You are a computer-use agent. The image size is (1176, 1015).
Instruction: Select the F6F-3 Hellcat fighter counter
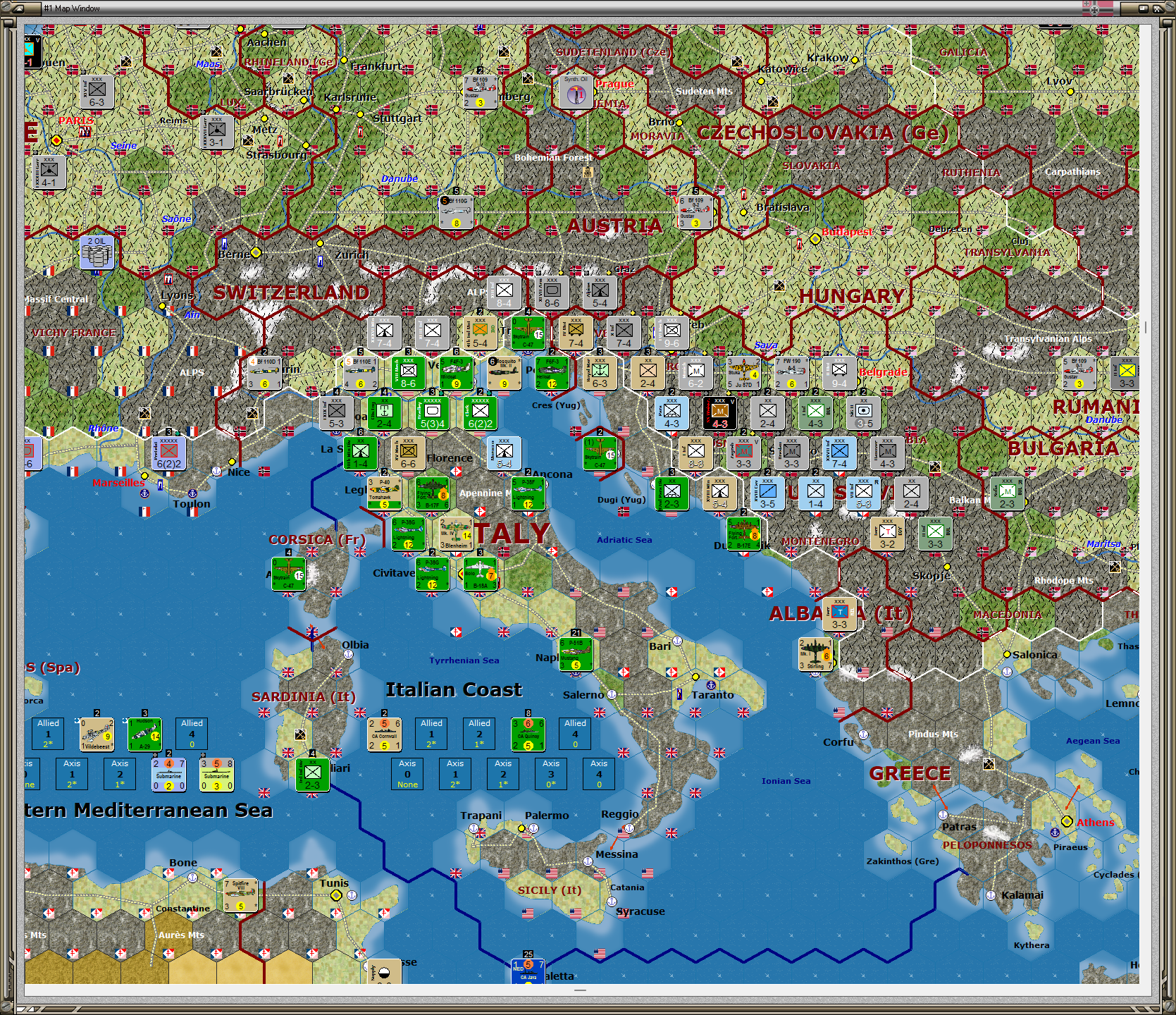[552, 373]
